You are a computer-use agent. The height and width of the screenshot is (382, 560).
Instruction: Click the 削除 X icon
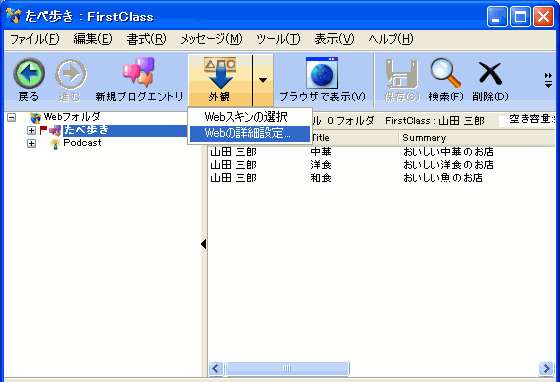[x=490, y=74]
